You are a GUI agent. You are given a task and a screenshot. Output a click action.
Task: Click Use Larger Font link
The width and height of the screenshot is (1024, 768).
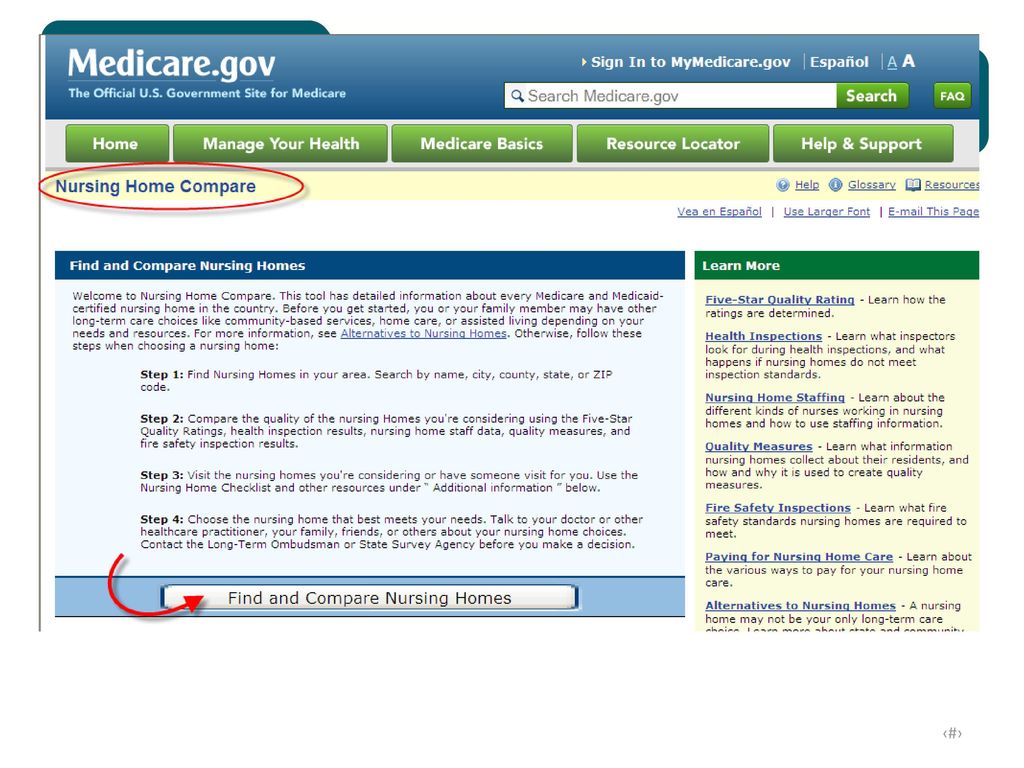[827, 212]
